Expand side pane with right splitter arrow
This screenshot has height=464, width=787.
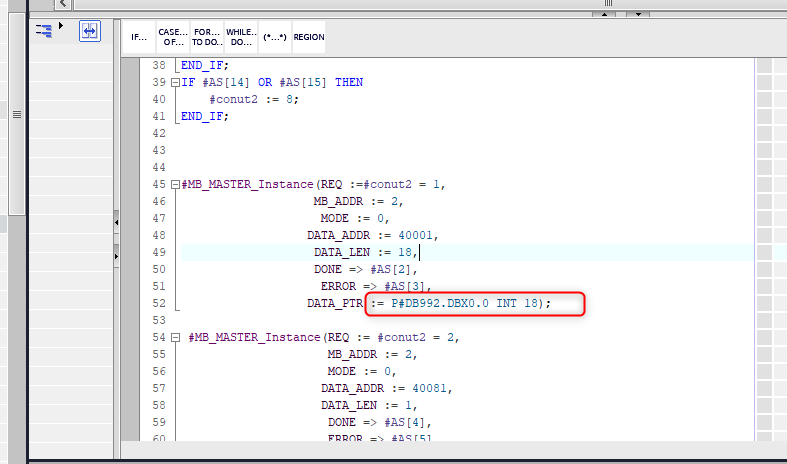coord(116,258)
